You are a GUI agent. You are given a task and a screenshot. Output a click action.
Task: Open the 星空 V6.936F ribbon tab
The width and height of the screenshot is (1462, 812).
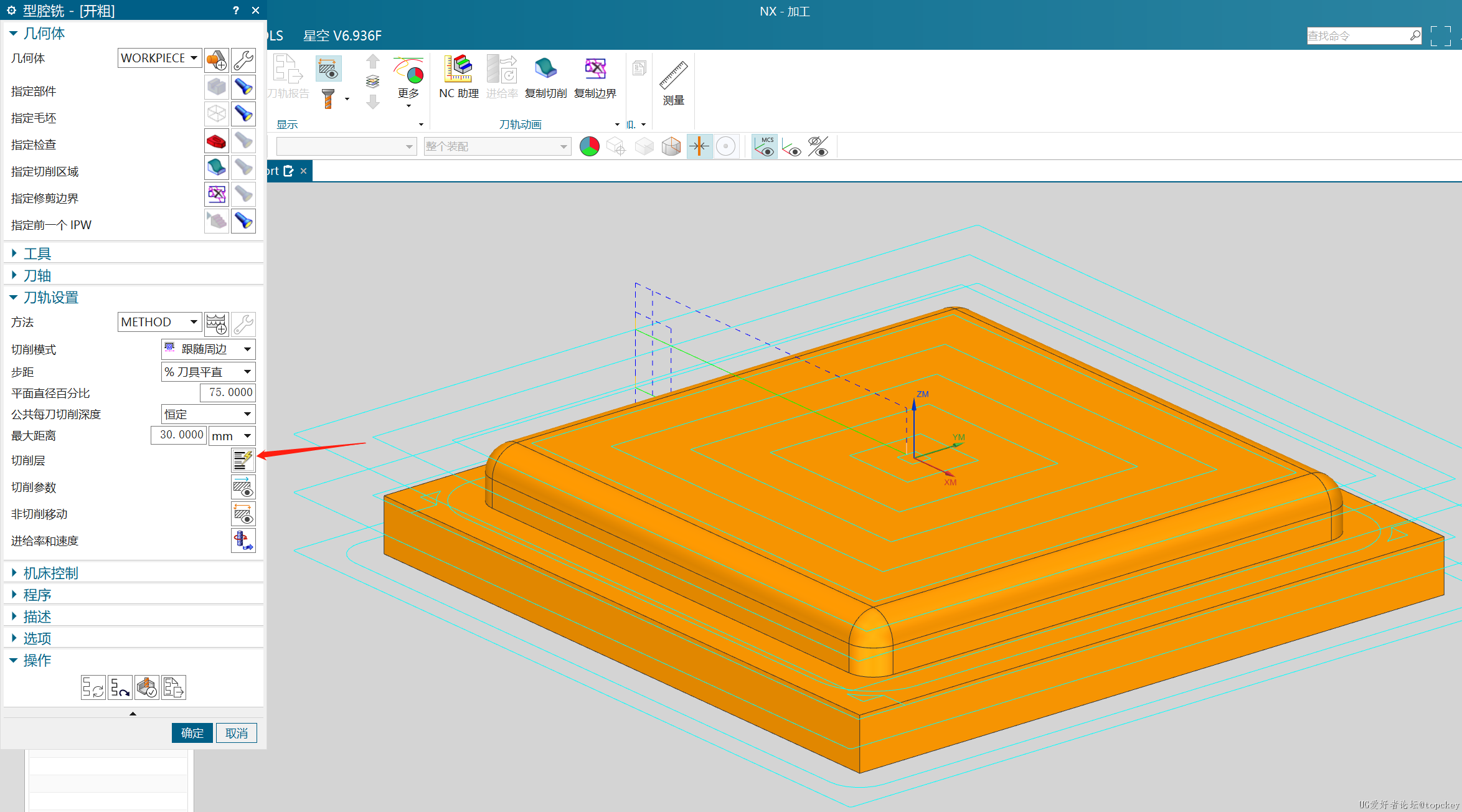342,36
